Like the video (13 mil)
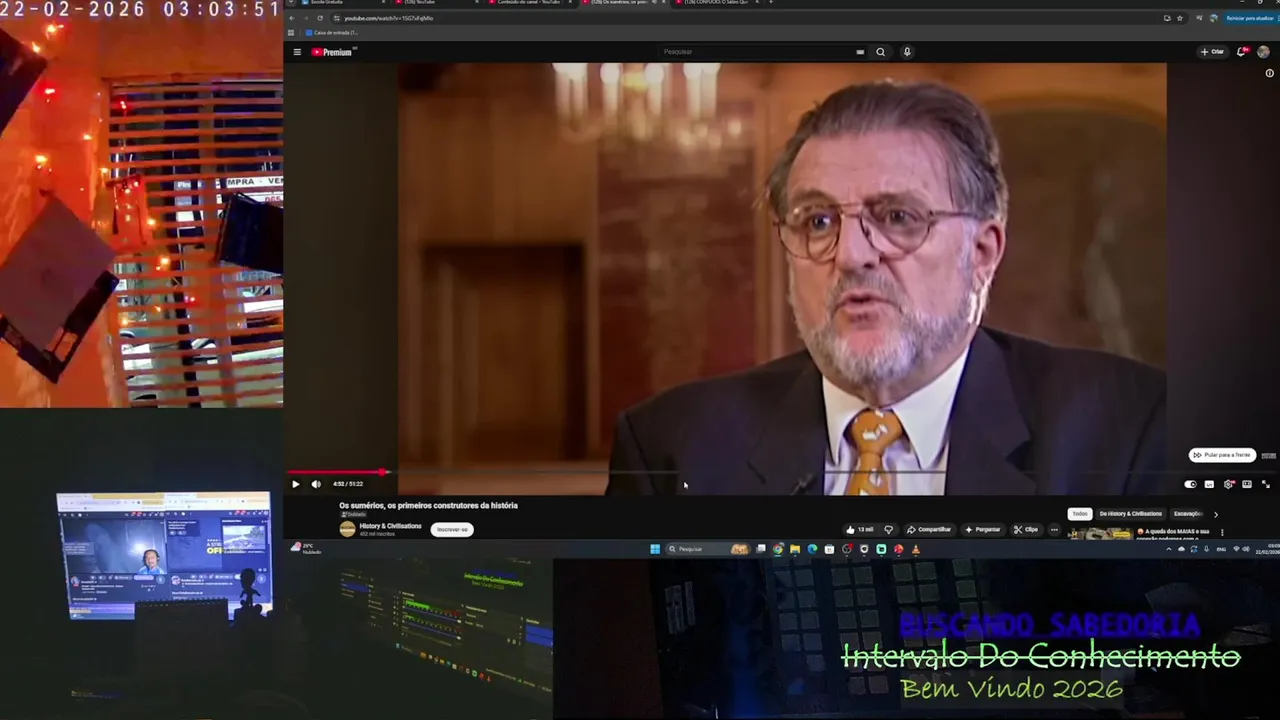This screenshot has height=720, width=1280. [859, 530]
